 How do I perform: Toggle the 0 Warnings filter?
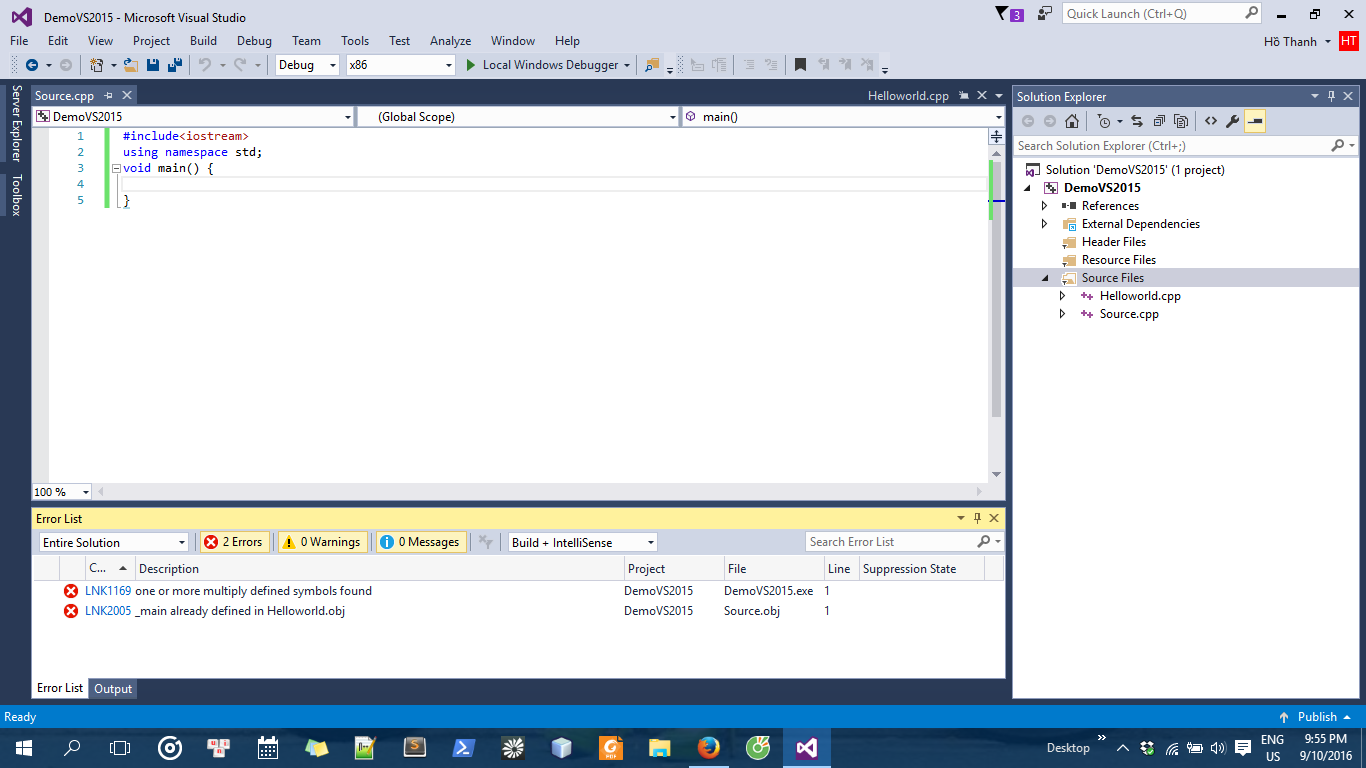322,542
